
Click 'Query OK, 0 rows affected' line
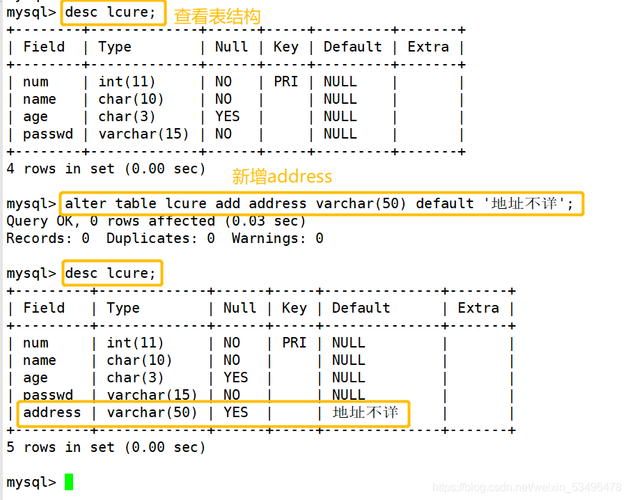(156, 221)
